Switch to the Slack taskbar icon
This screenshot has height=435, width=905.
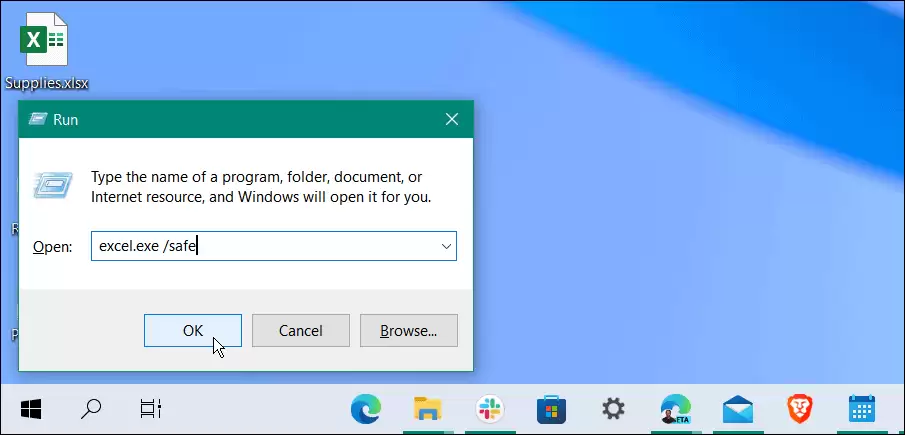[489, 409]
